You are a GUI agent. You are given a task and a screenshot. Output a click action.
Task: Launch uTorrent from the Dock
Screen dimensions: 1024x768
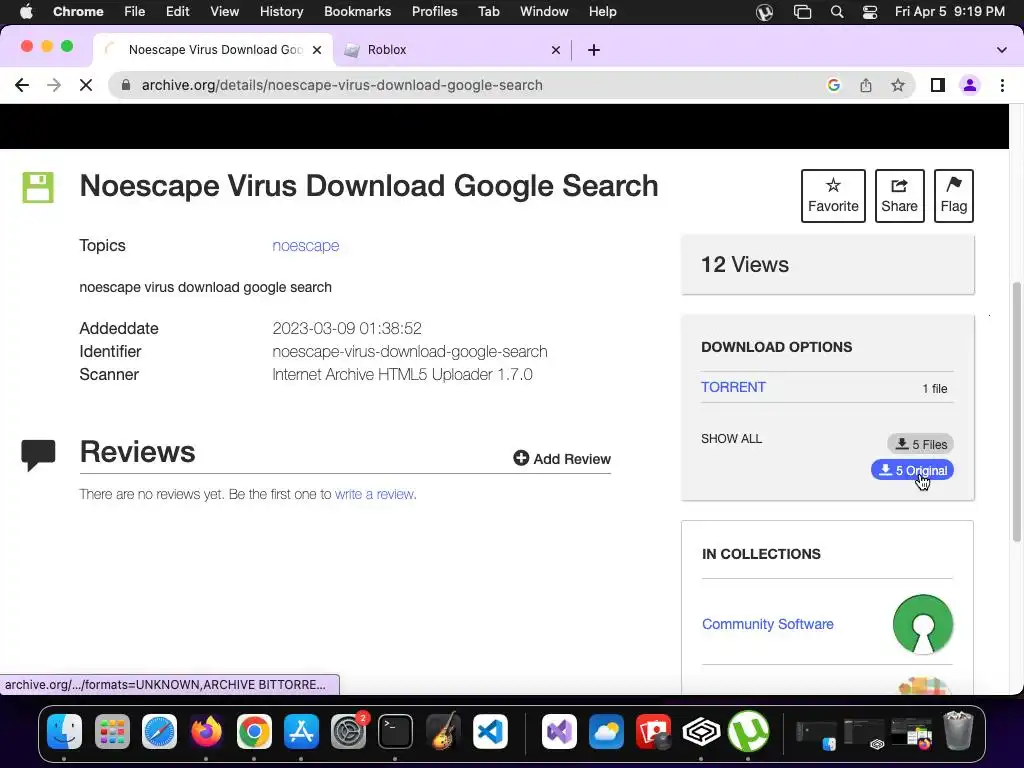tap(748, 731)
